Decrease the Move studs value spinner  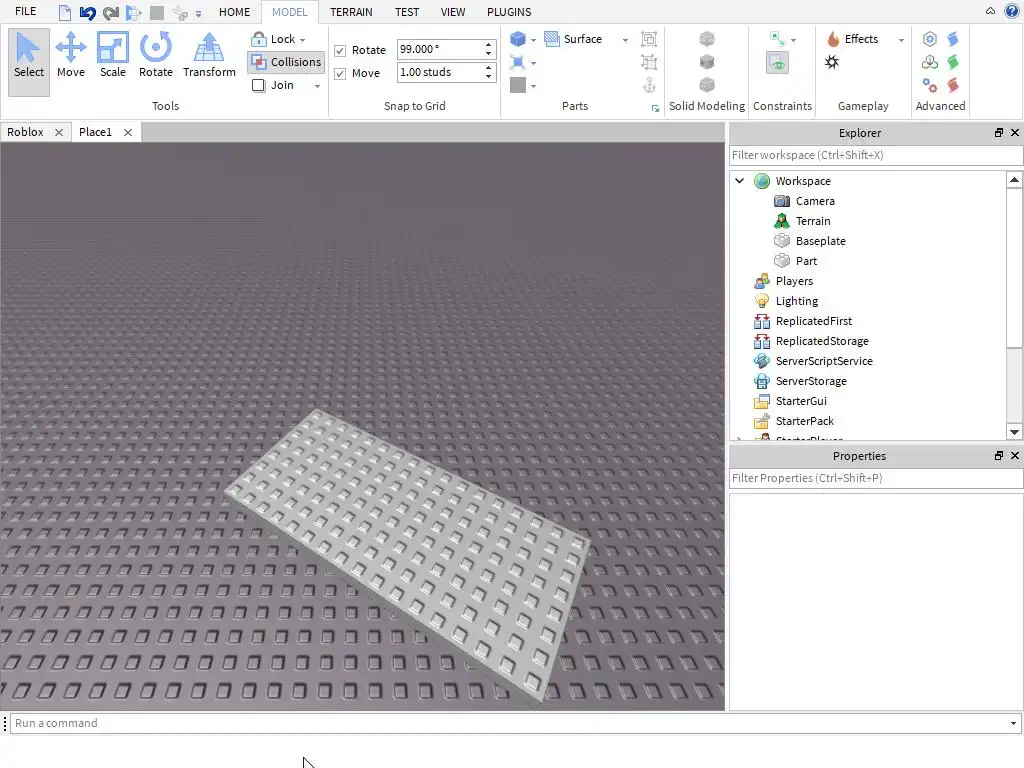[x=488, y=77]
